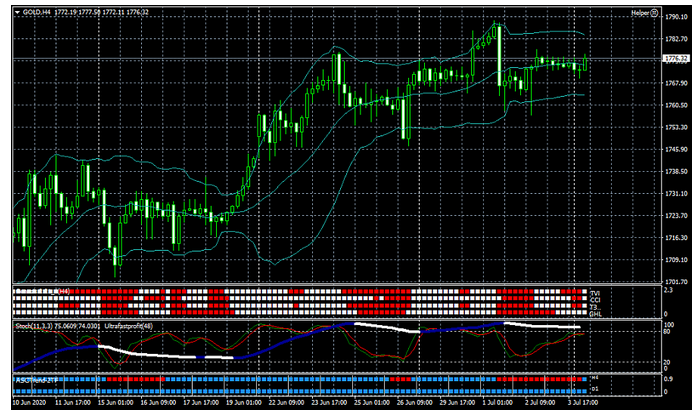
Task: Select the Ultrafastprofit(48) indicator label
Action: pyautogui.click(x=130, y=325)
